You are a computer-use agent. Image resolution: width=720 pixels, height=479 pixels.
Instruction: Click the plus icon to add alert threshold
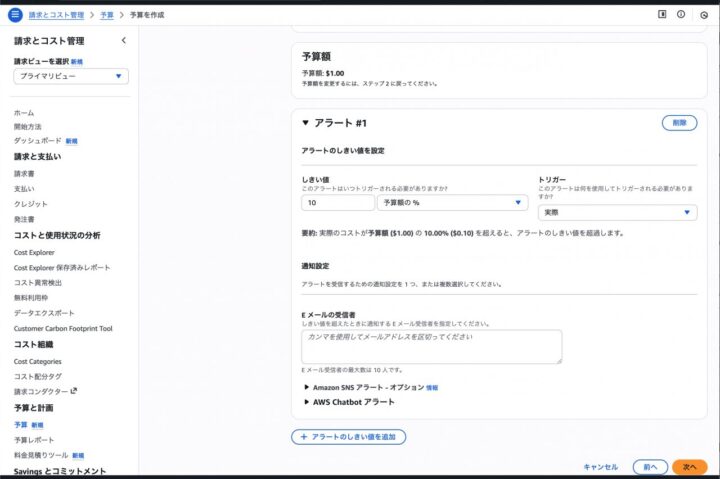pyautogui.click(x=304, y=437)
